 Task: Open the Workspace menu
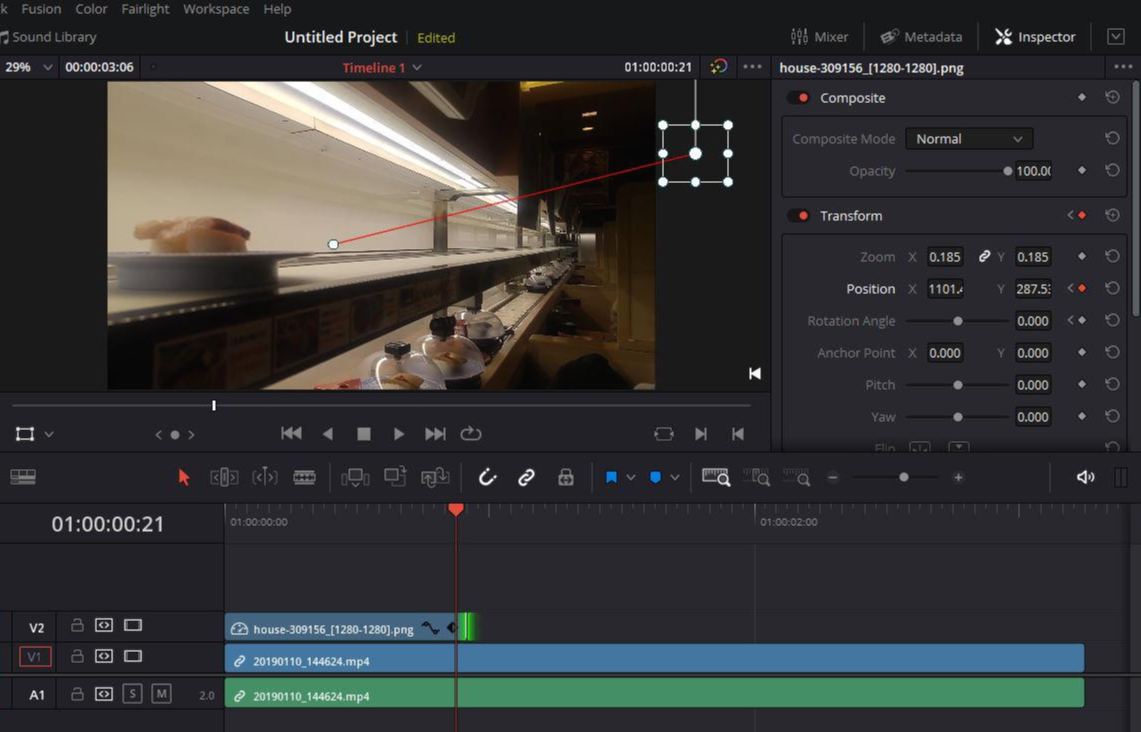tap(216, 9)
